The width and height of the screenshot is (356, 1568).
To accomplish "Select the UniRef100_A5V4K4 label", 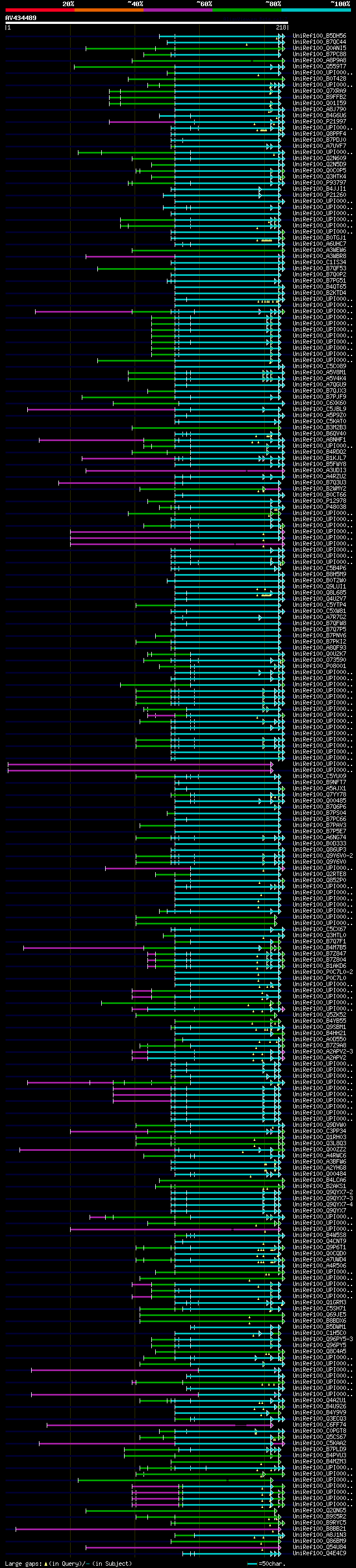I will (319, 379).
